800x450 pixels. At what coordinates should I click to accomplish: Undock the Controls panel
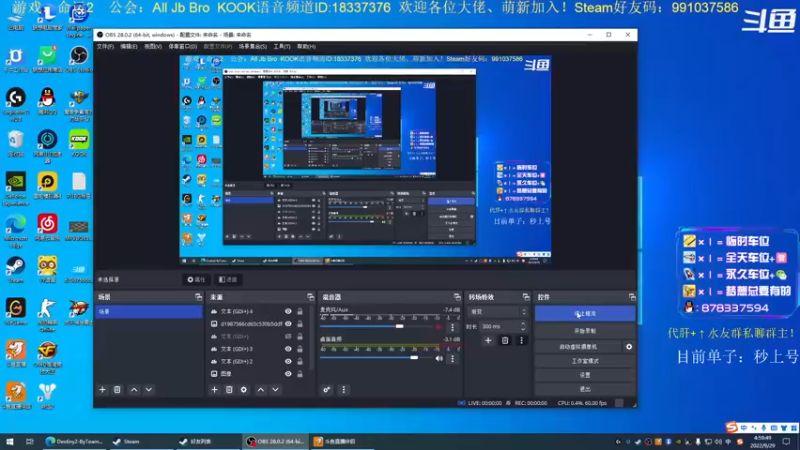(632, 297)
